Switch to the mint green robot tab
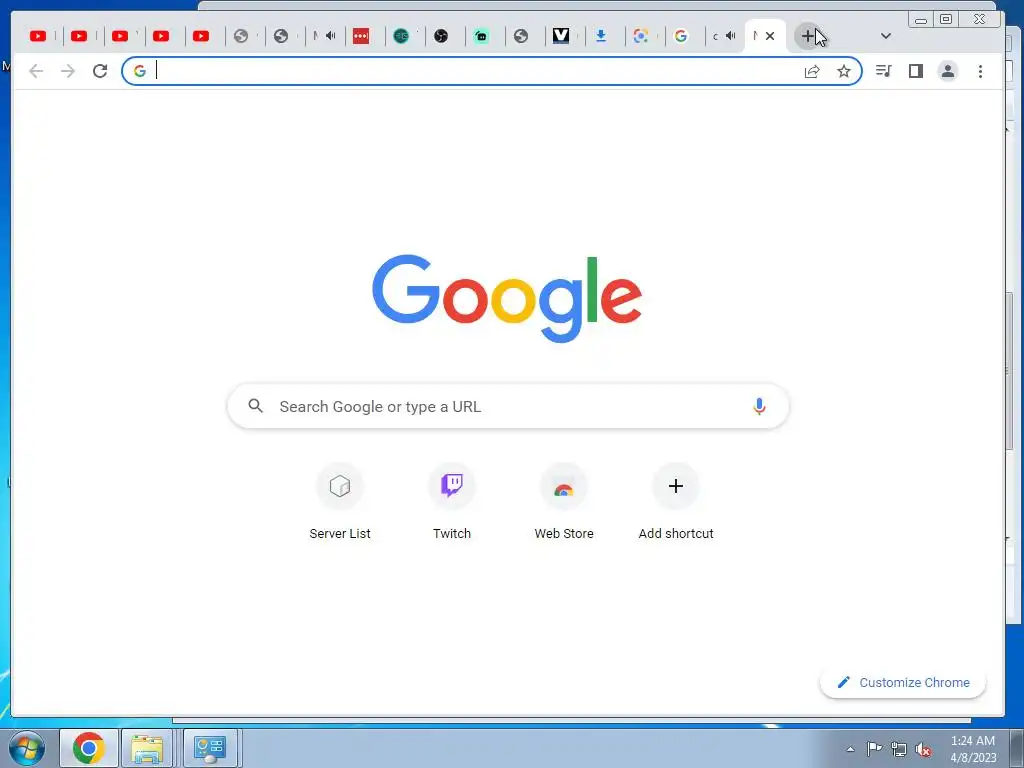The width and height of the screenshot is (1024, 768). point(481,36)
